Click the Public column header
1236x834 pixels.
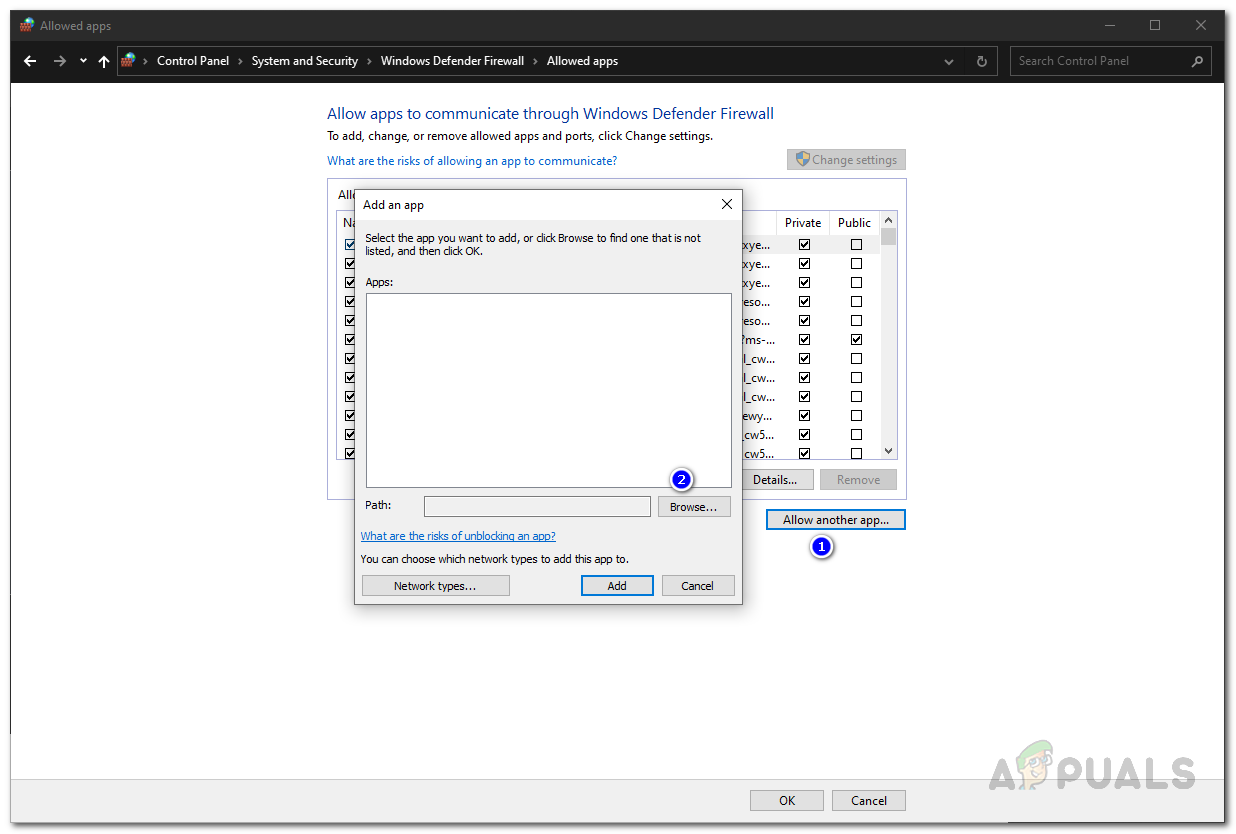(x=855, y=223)
